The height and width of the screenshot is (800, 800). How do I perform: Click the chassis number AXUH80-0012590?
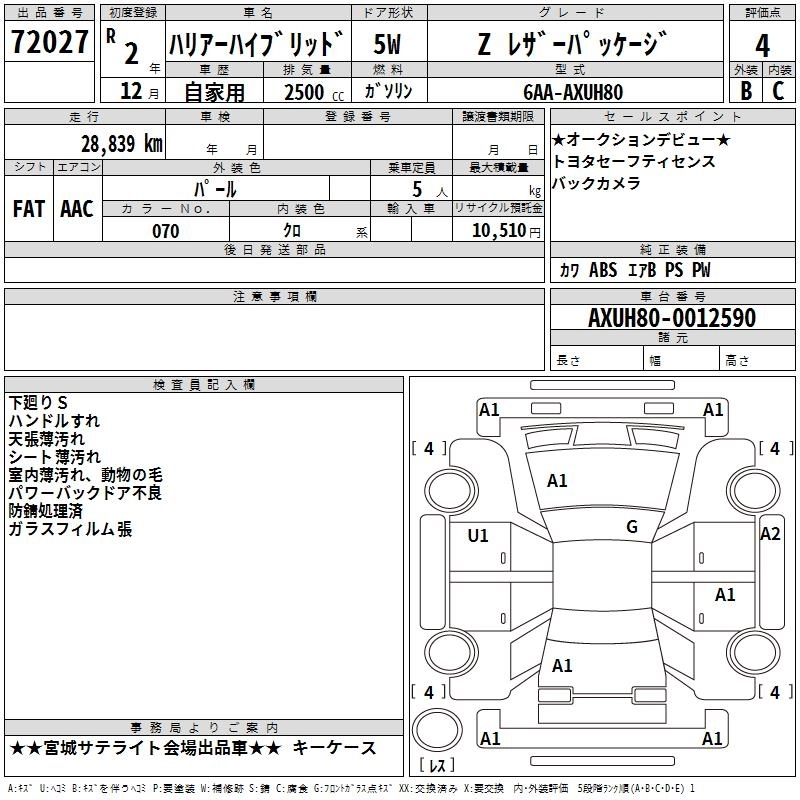pos(671,319)
